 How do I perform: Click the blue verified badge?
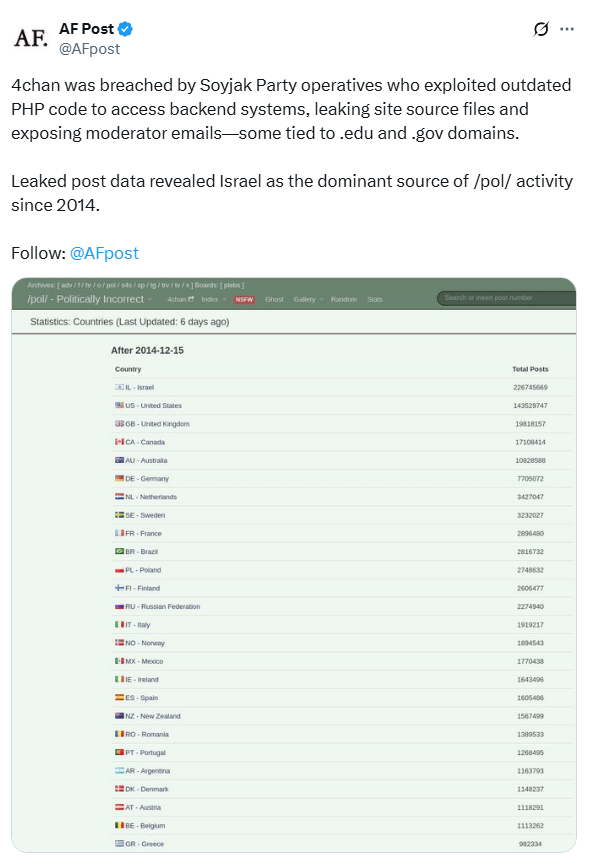tap(126, 28)
